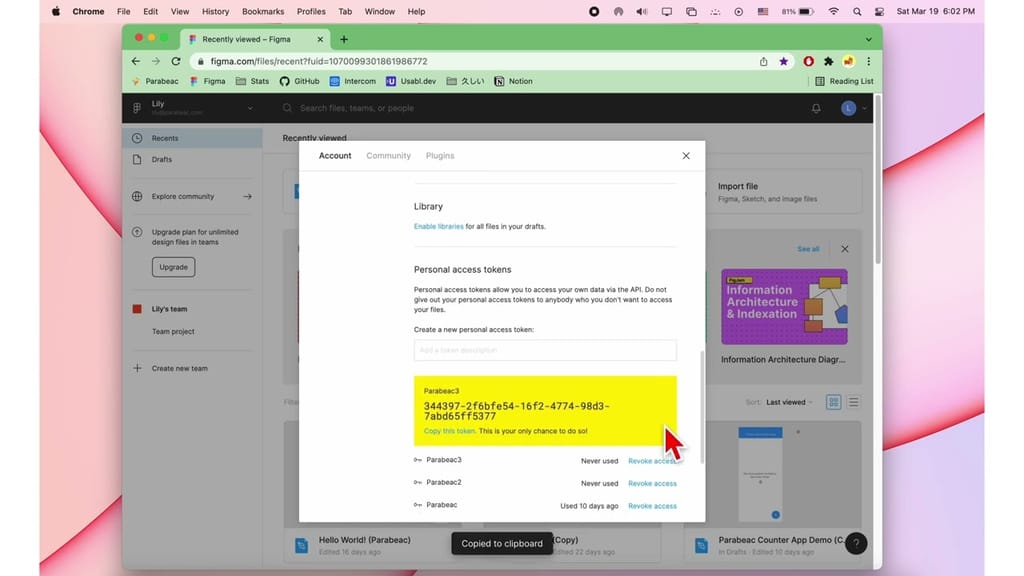This screenshot has height=576, width=1024.
Task: Open help via the question mark icon
Action: pos(857,543)
